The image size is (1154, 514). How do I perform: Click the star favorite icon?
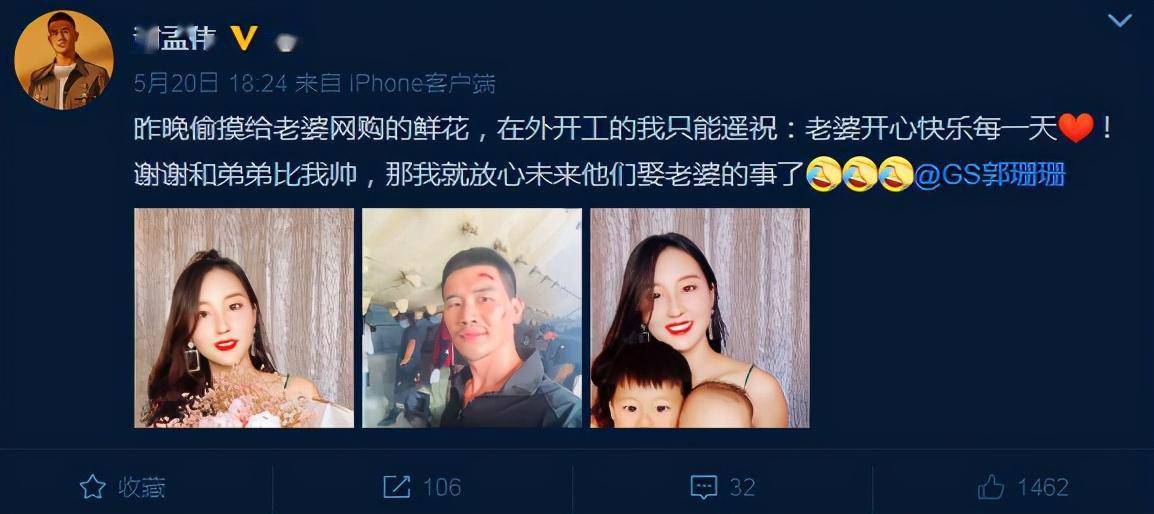click(93, 487)
